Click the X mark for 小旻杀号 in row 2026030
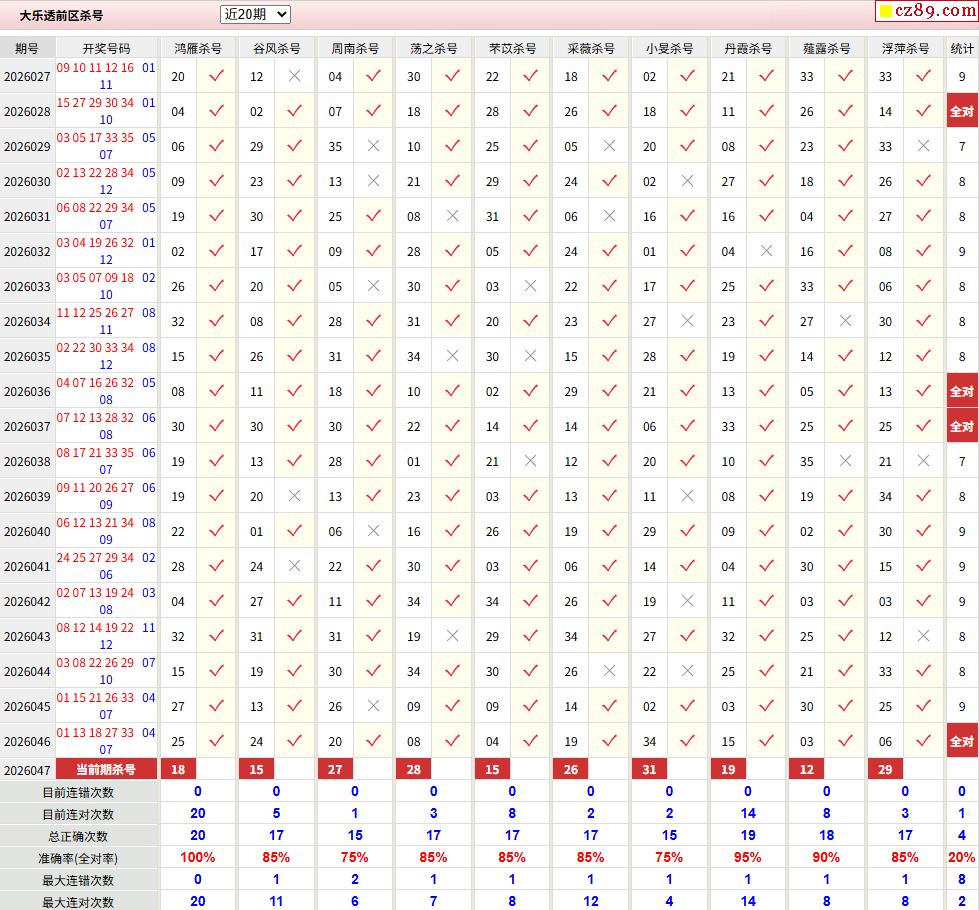 pyautogui.click(x=687, y=181)
